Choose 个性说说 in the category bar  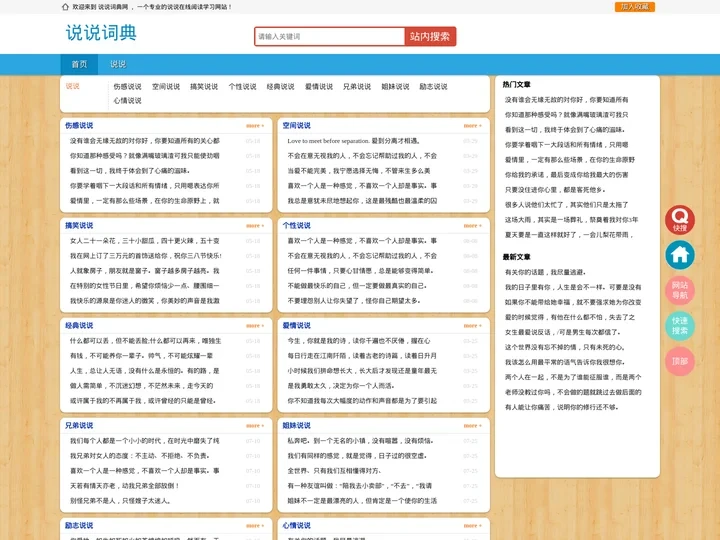click(x=242, y=86)
